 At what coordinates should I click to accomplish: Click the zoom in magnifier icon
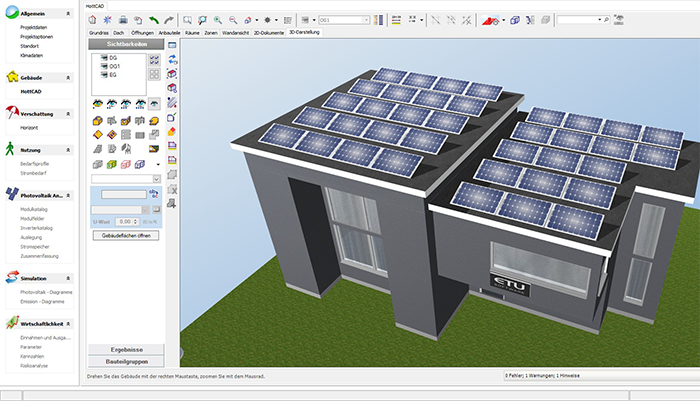pos(219,19)
